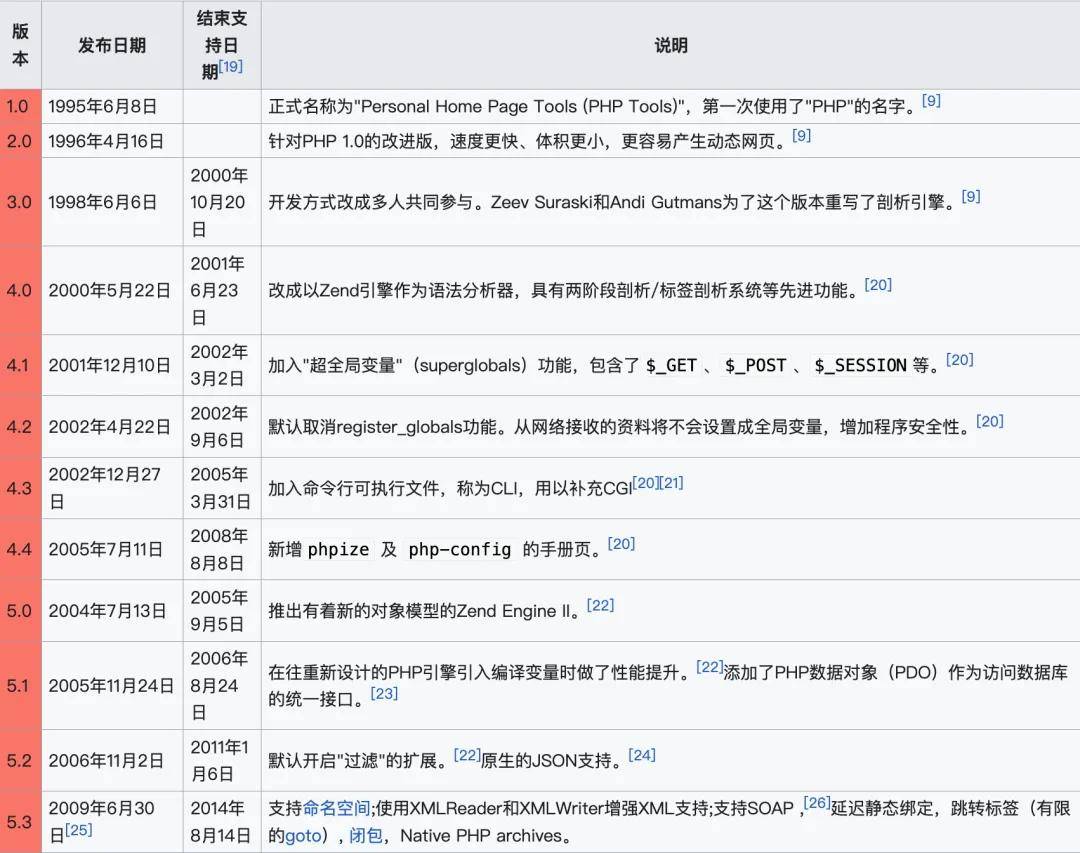The height and width of the screenshot is (853, 1080).
Task: Open citation [20] in version 4.3 row
Action: tap(645, 482)
